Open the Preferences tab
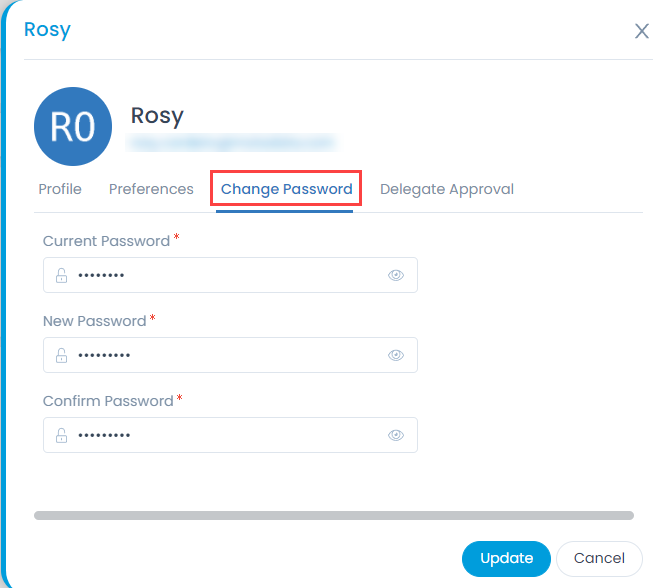Screen dimensions: 663x588 151,189
